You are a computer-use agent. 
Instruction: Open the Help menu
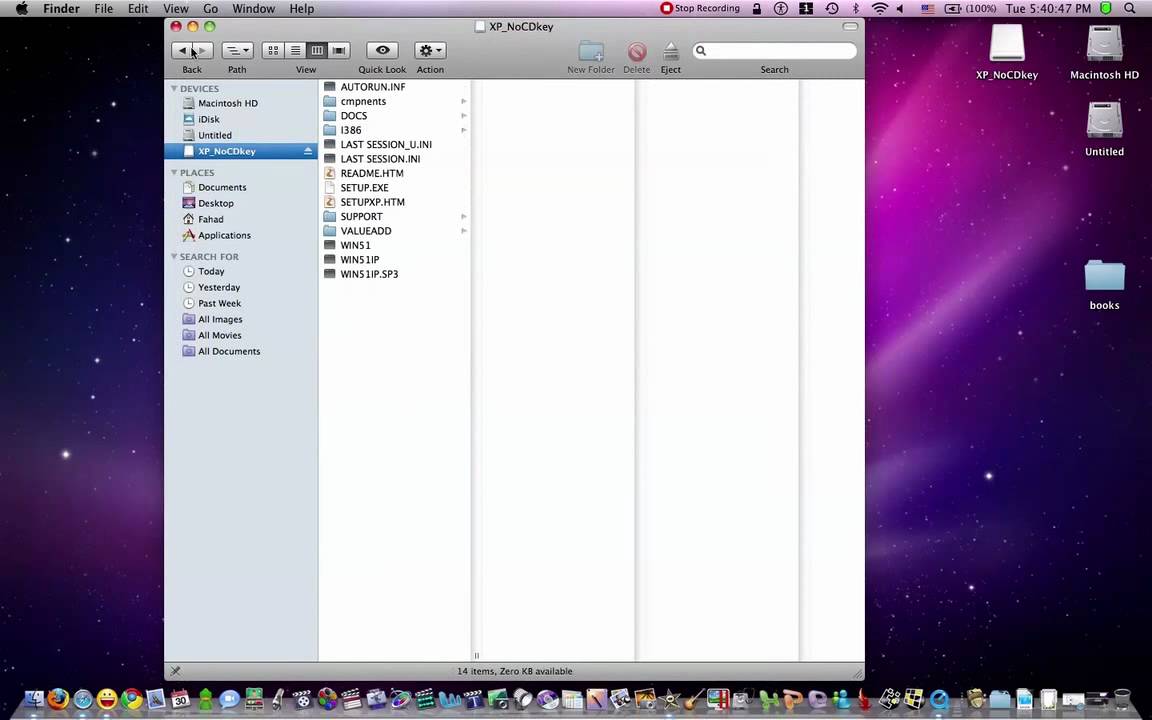click(x=301, y=9)
